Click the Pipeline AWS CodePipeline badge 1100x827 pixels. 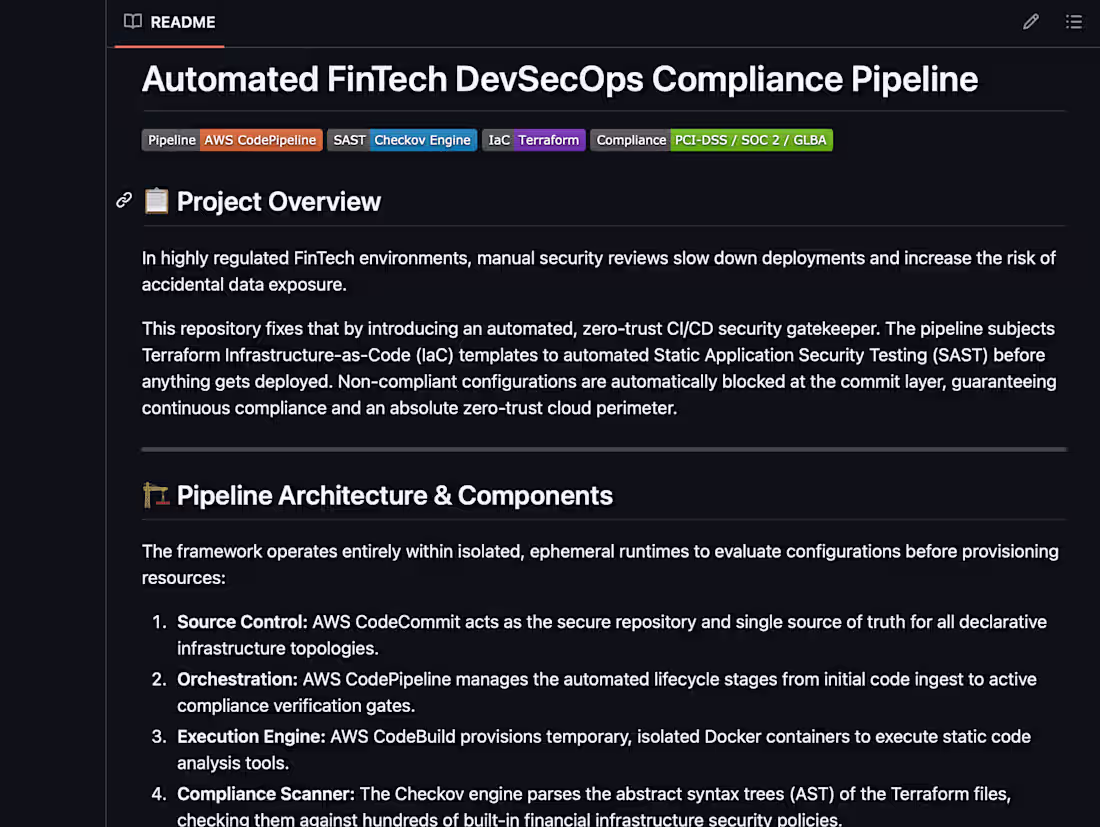[x=232, y=140]
